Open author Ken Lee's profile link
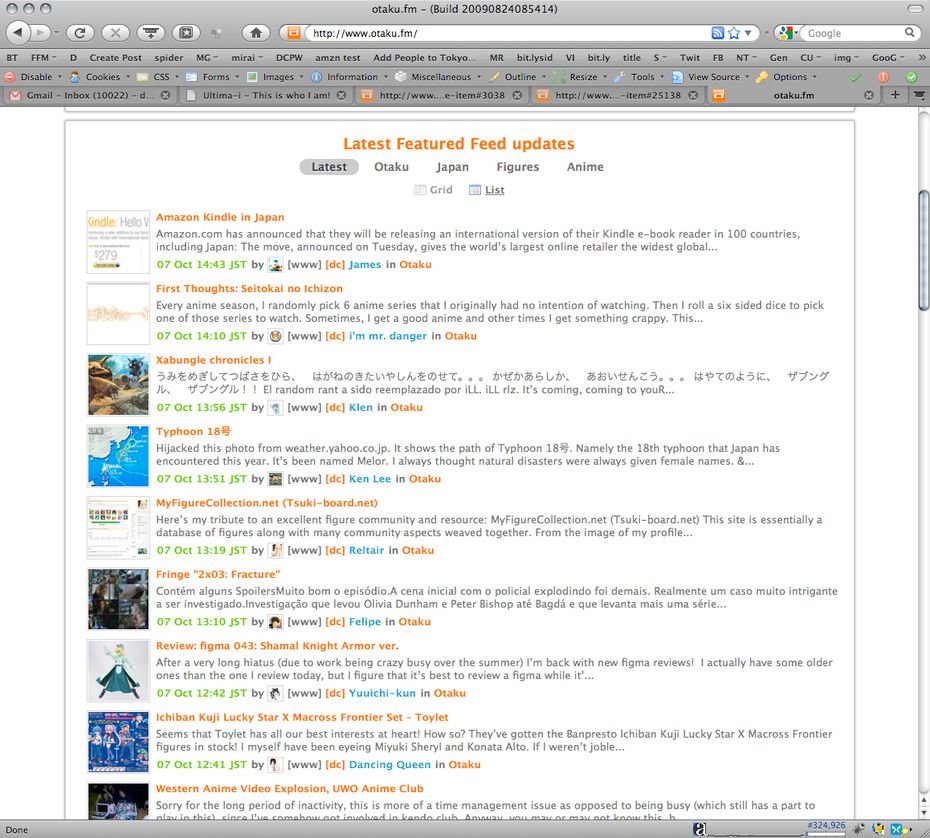Image resolution: width=930 pixels, height=838 pixels. pos(370,479)
